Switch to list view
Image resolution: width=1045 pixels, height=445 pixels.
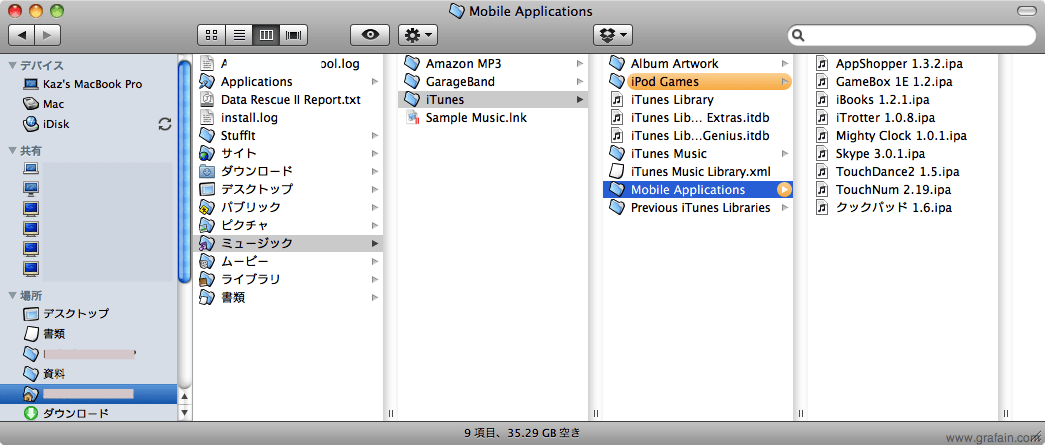(239, 35)
